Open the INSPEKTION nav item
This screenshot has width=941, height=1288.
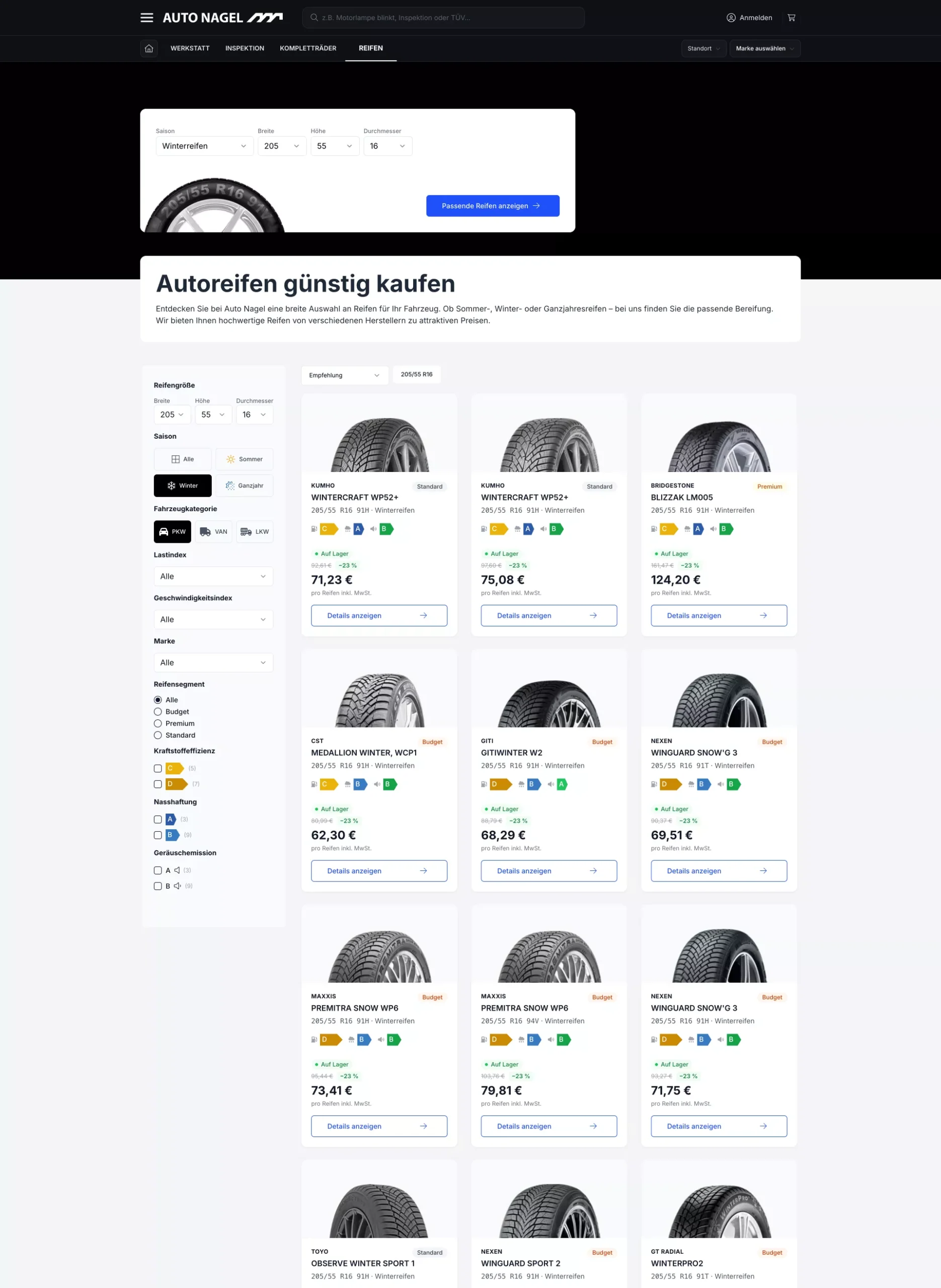coord(245,48)
